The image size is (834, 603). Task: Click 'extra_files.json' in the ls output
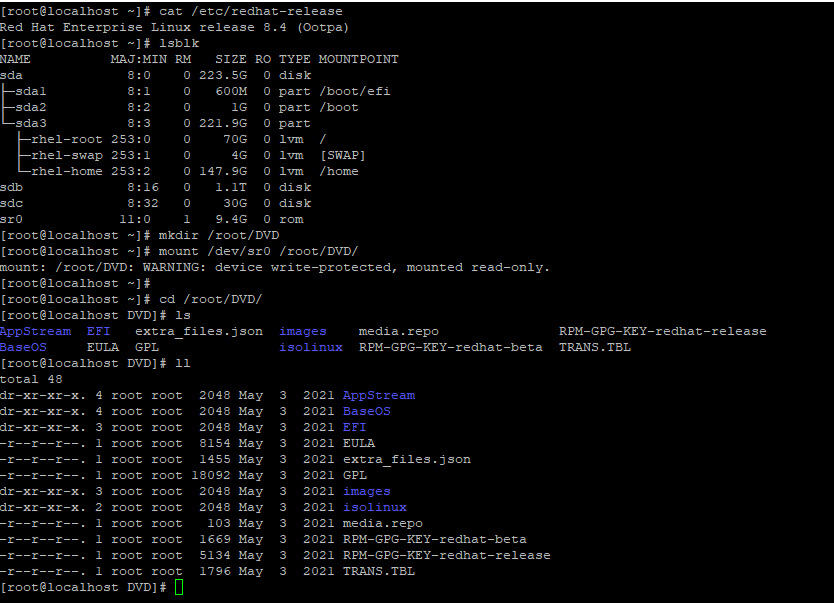point(199,331)
